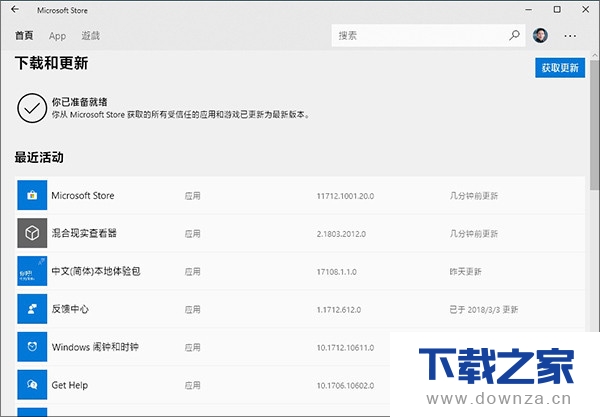Click the Windows 闹钟和时钟 icon
Screen dimensions: 600x417
33,347
